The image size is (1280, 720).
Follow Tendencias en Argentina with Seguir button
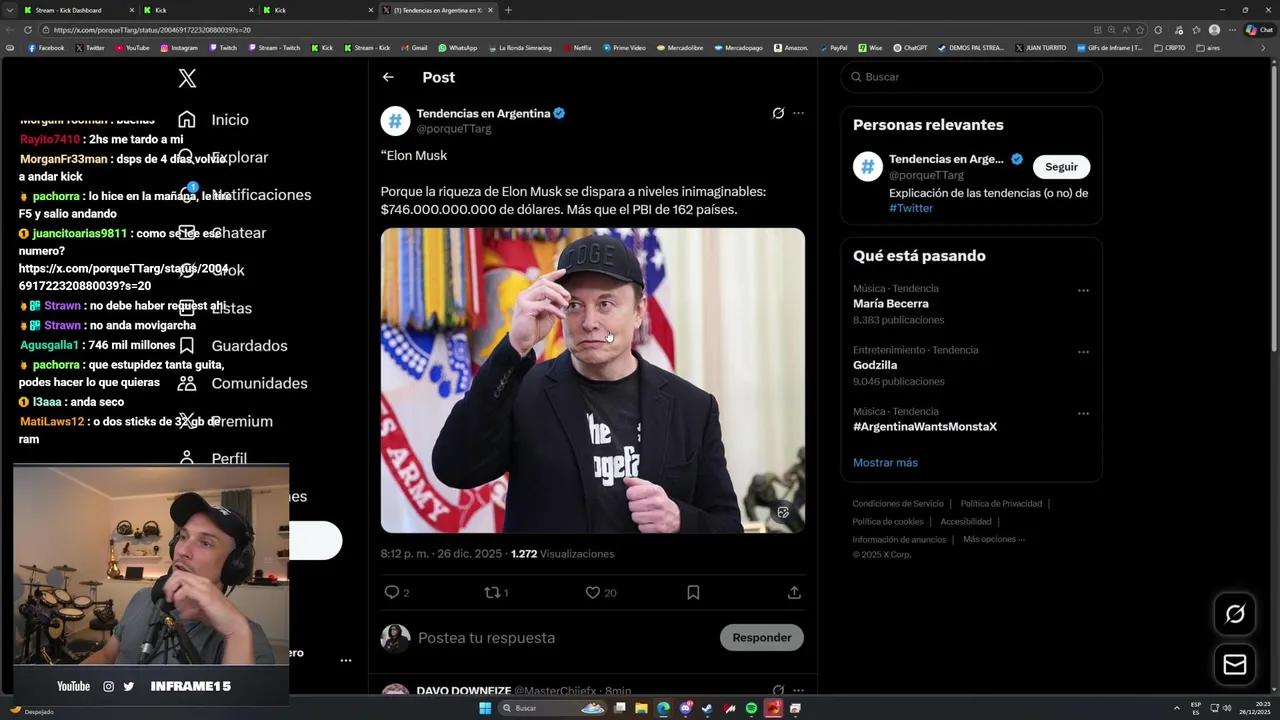coord(1061,167)
